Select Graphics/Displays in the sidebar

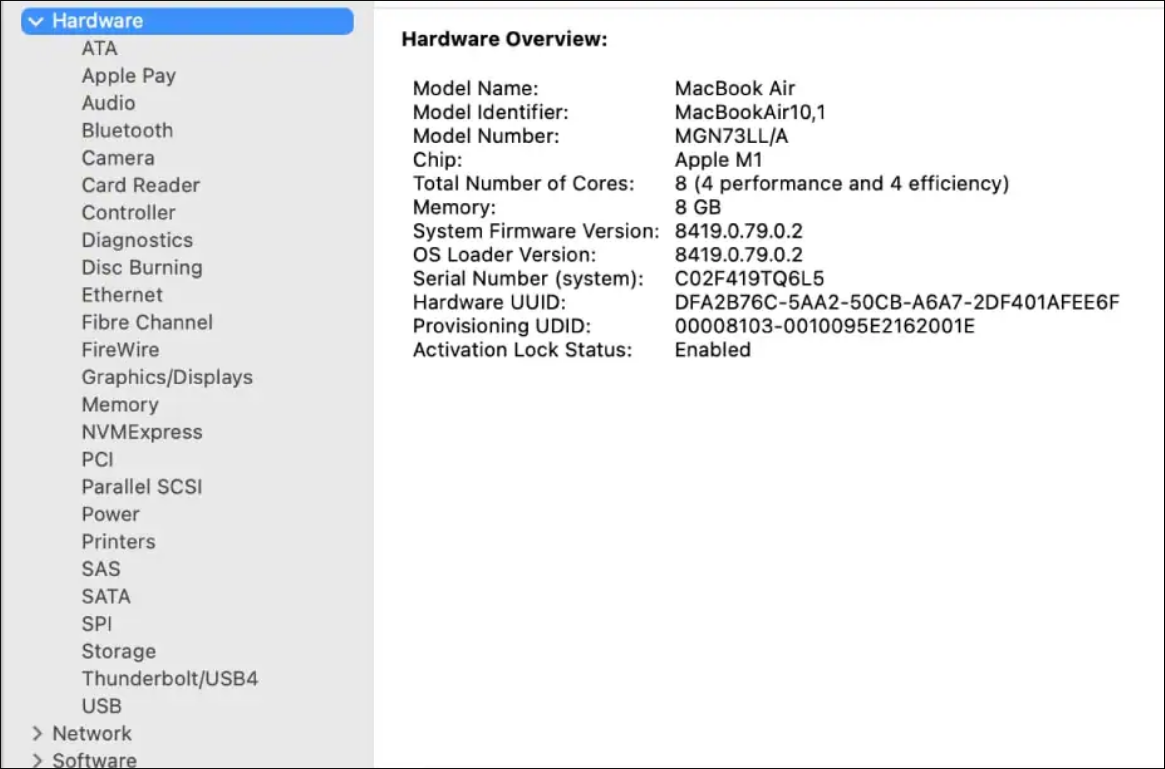(x=167, y=377)
